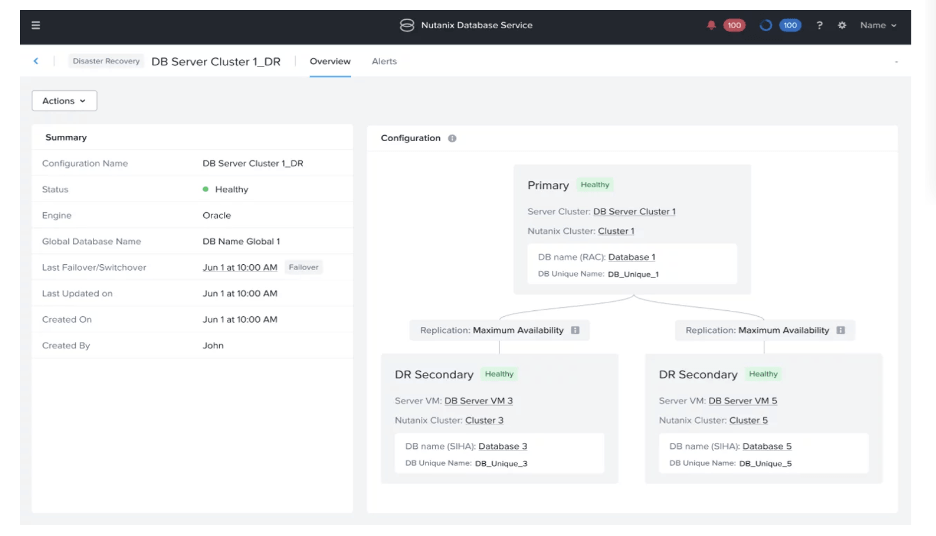Open the Name user dropdown

pos(878,25)
